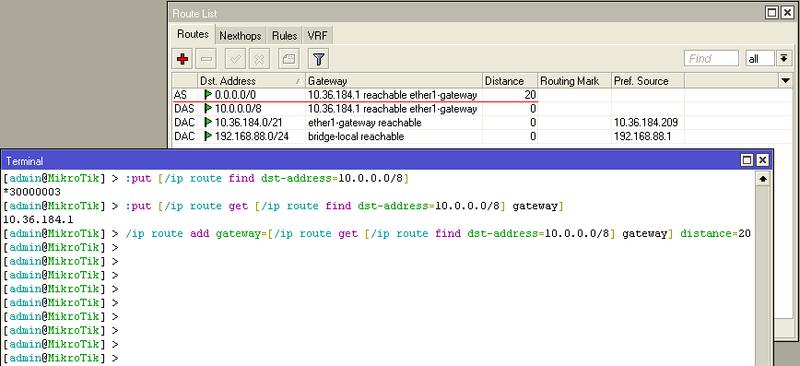
Task: Disable selected route with X icon
Action: pos(259,59)
